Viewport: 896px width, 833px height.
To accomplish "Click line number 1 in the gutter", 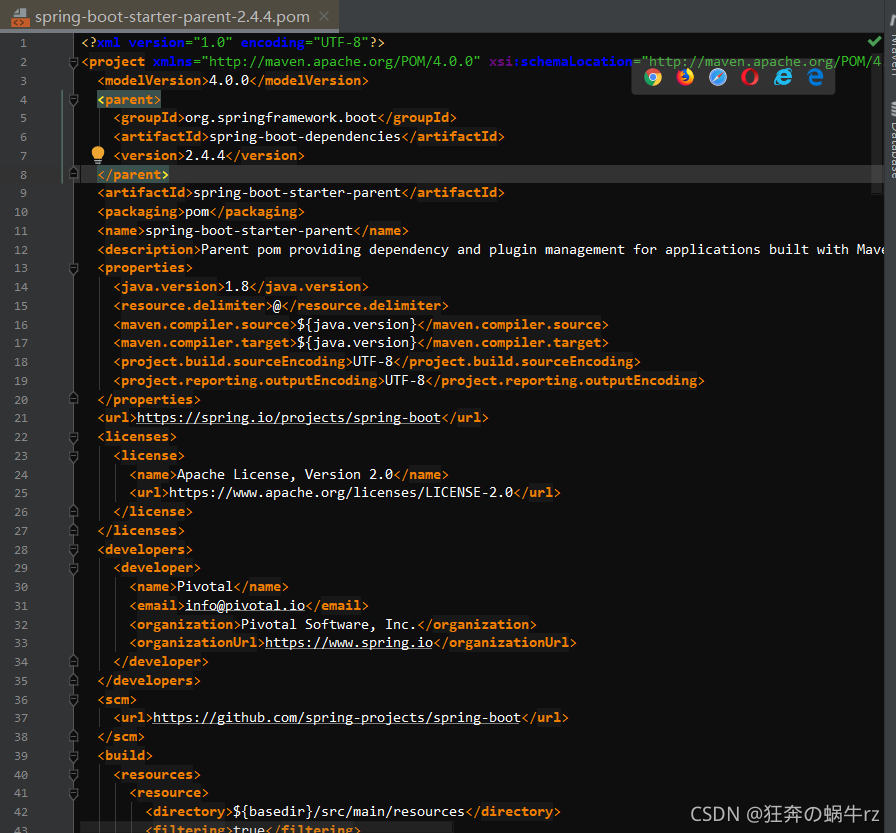I will coord(23,43).
